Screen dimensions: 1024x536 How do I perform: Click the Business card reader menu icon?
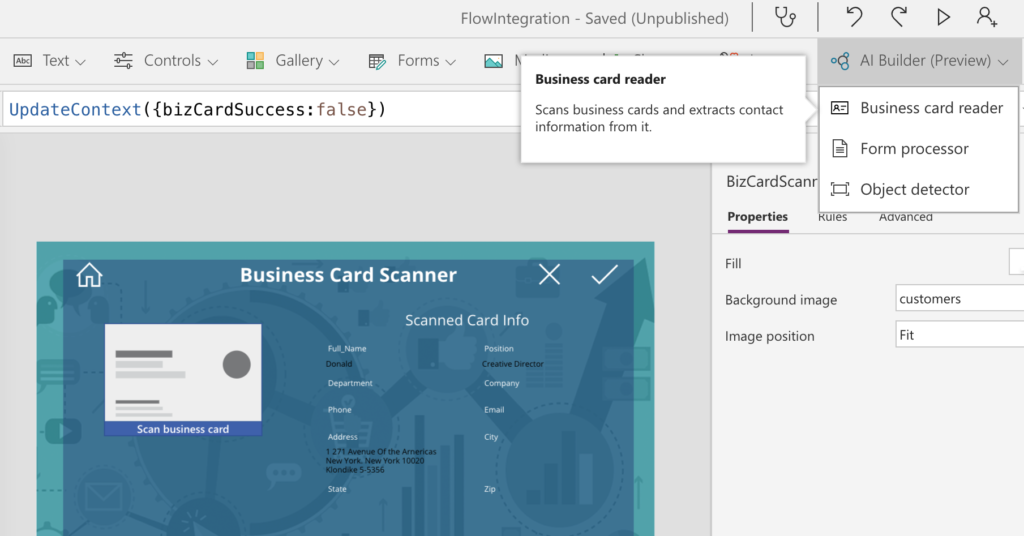840,108
